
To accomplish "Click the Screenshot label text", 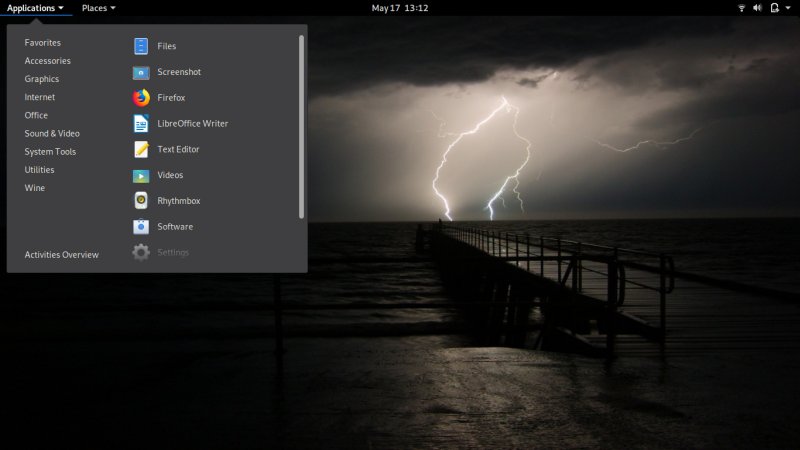I will pos(179,72).
